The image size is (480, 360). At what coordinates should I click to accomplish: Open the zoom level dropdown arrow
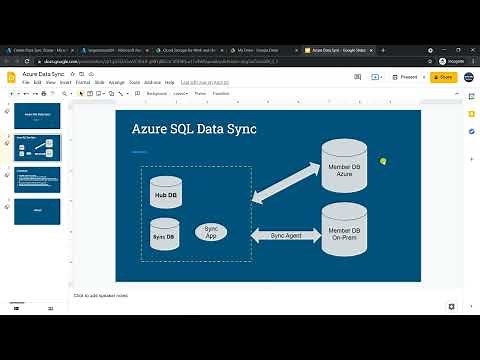tap(71, 94)
